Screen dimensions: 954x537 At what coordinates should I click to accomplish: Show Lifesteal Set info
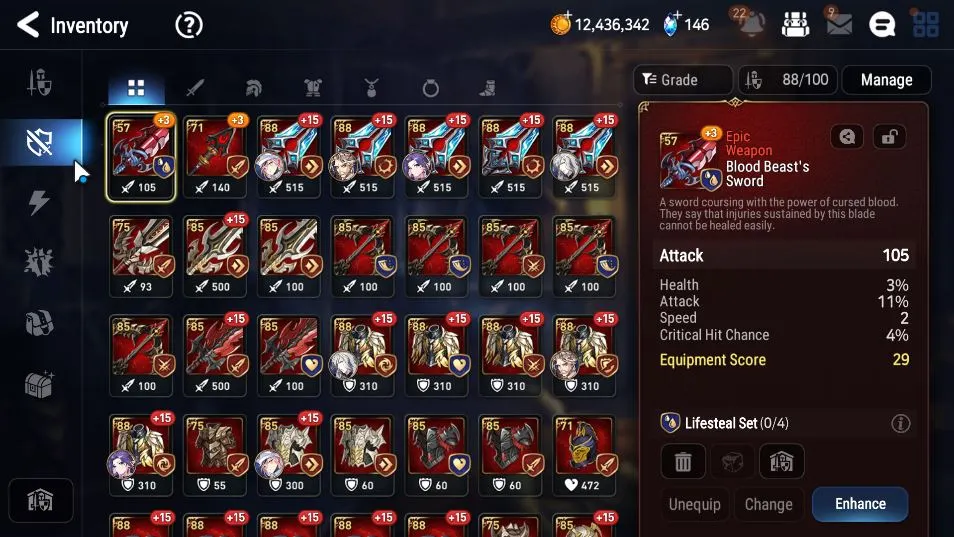pyautogui.click(x=900, y=423)
